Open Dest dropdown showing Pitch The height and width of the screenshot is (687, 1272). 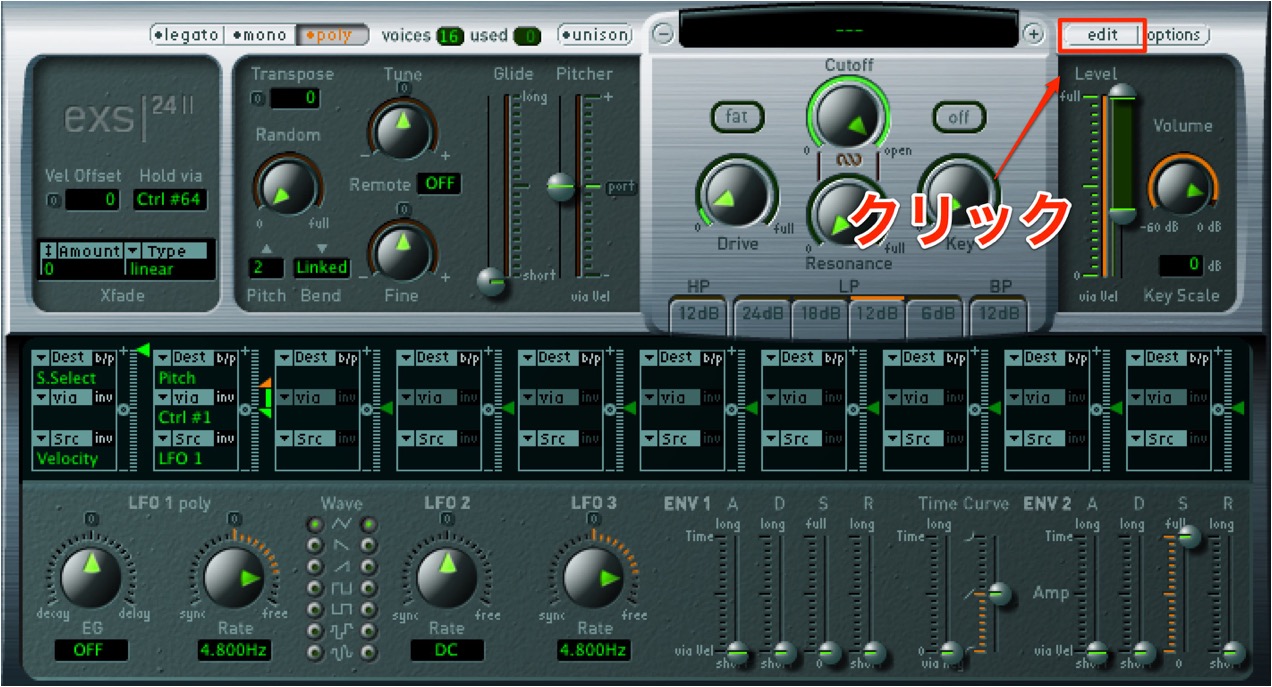pos(185,357)
